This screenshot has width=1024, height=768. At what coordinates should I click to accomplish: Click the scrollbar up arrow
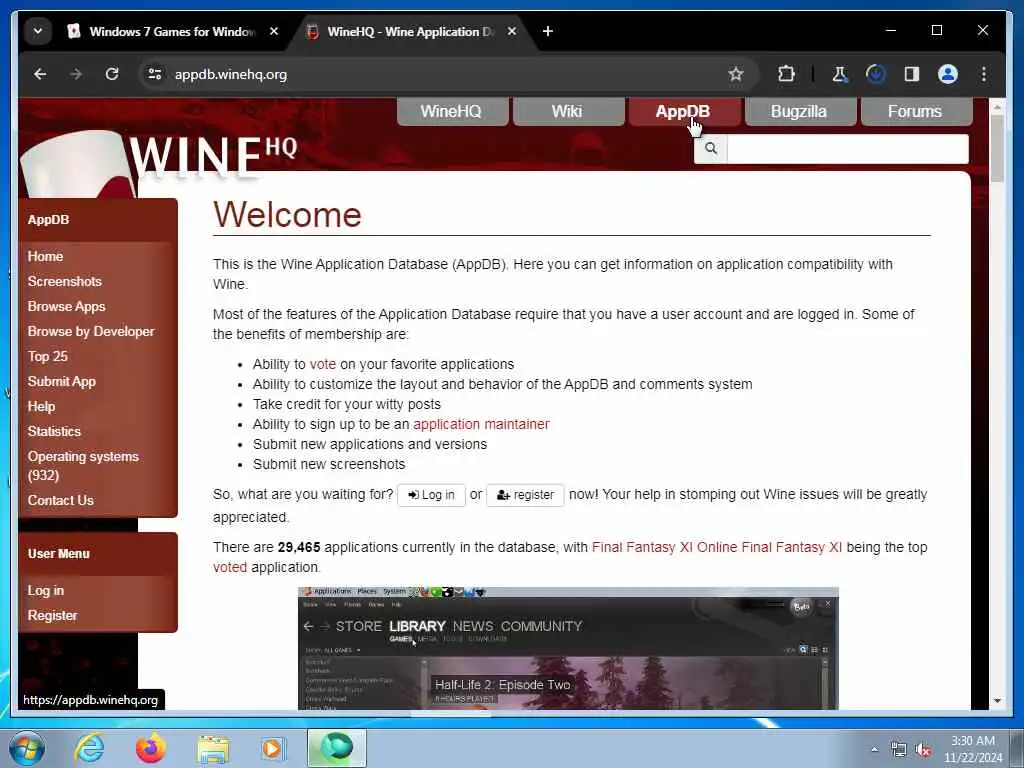(x=997, y=105)
